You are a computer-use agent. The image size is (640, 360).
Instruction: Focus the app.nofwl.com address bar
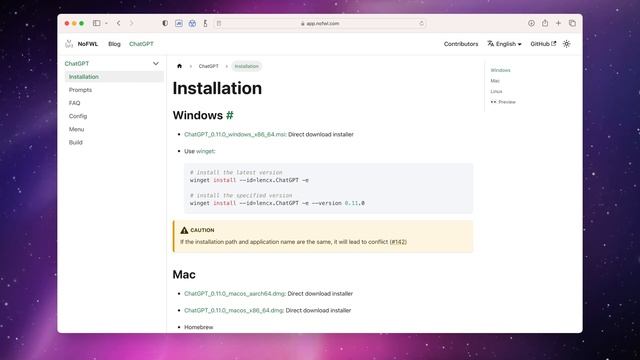[x=320, y=23]
